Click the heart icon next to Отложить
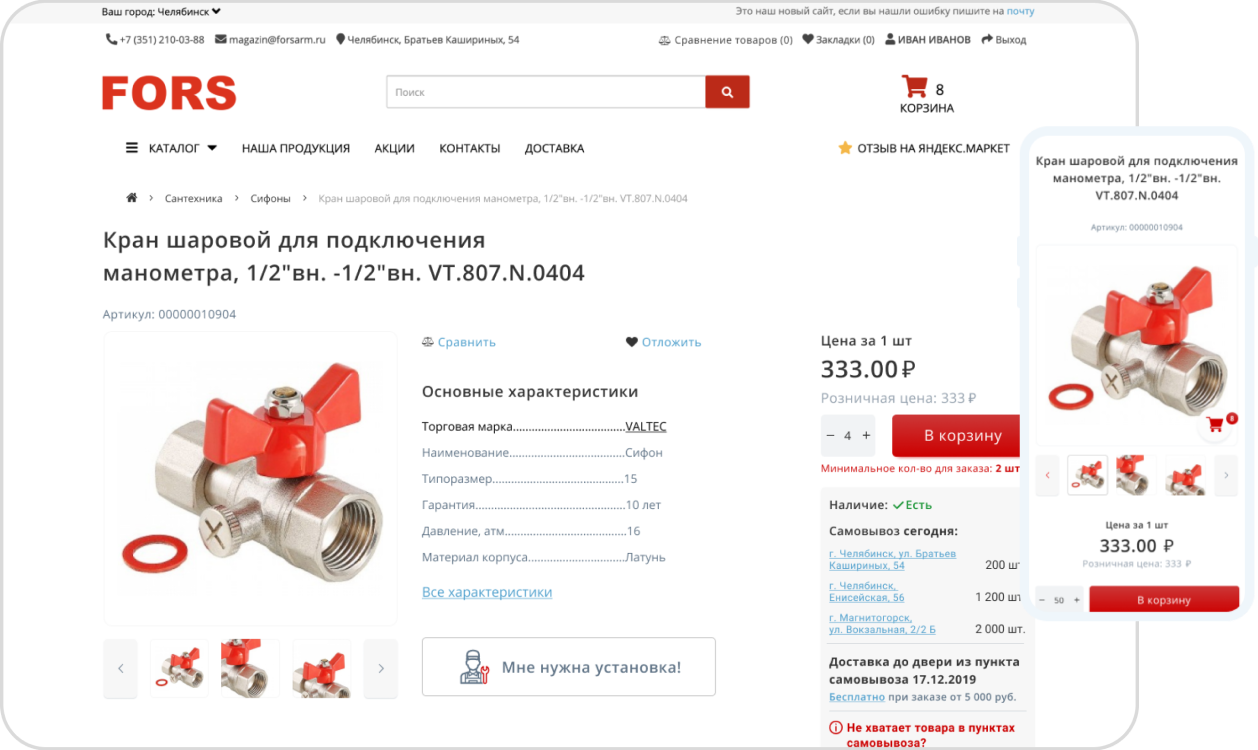The width and height of the screenshot is (1258, 750). click(632, 342)
